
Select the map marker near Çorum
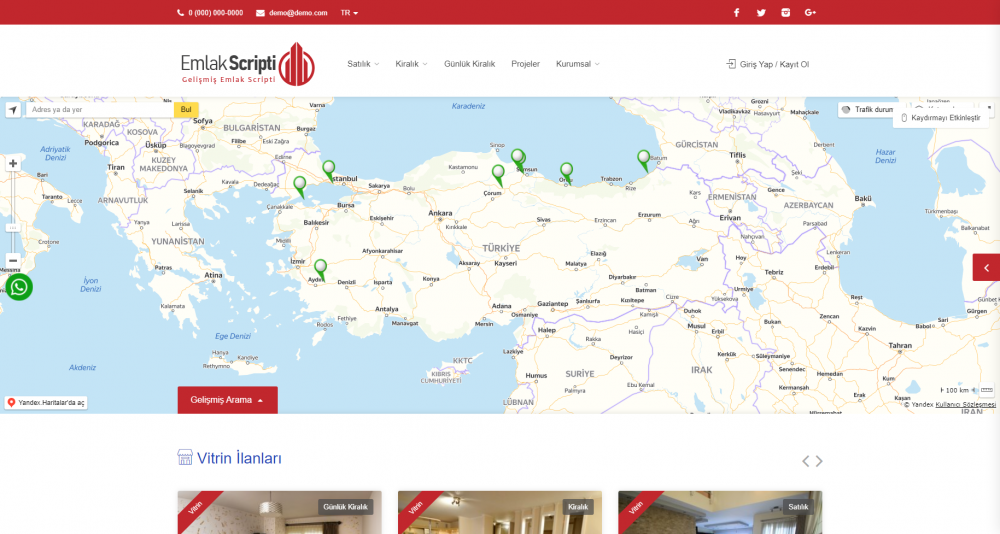click(498, 174)
